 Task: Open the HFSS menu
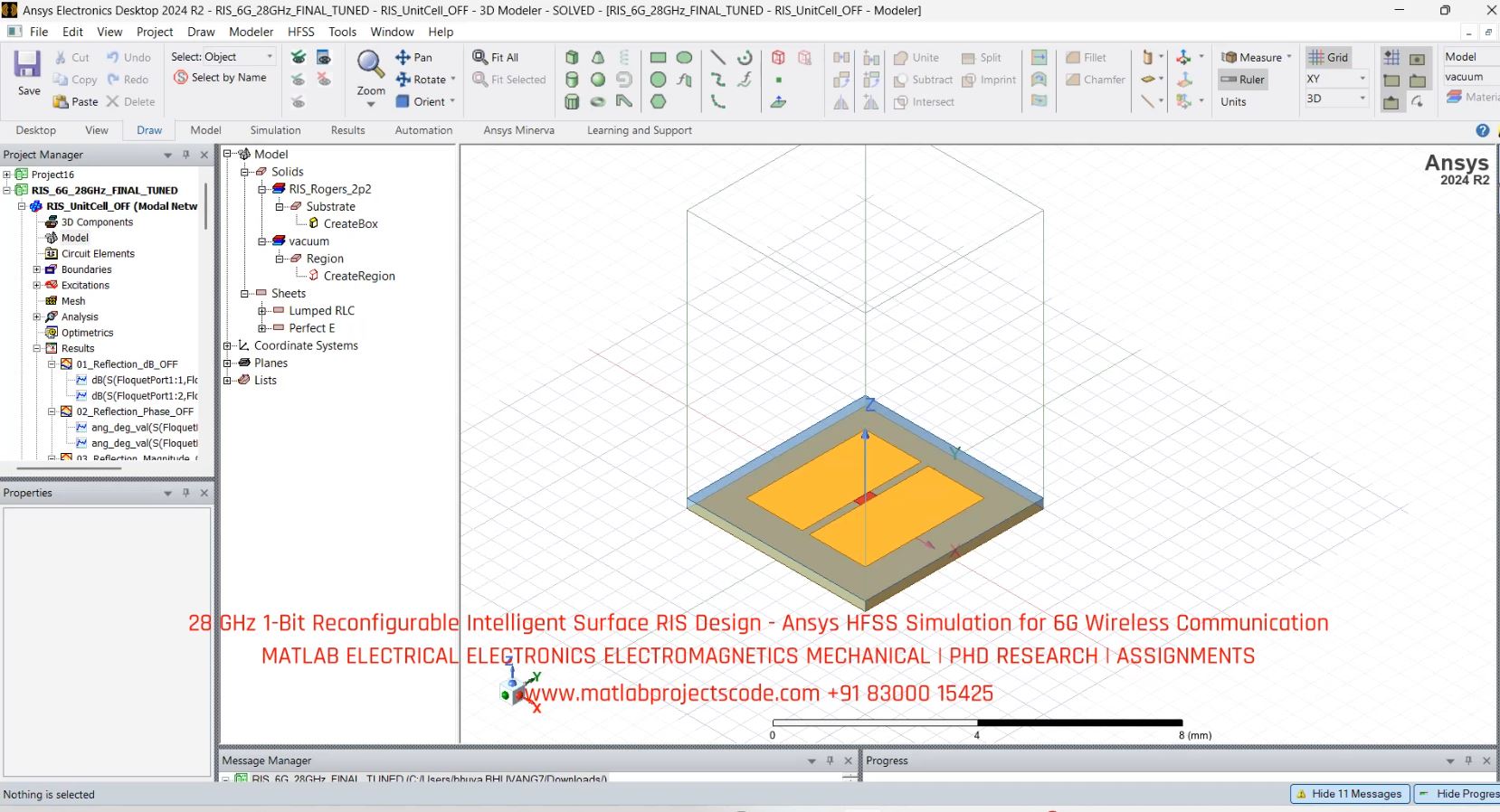click(301, 32)
